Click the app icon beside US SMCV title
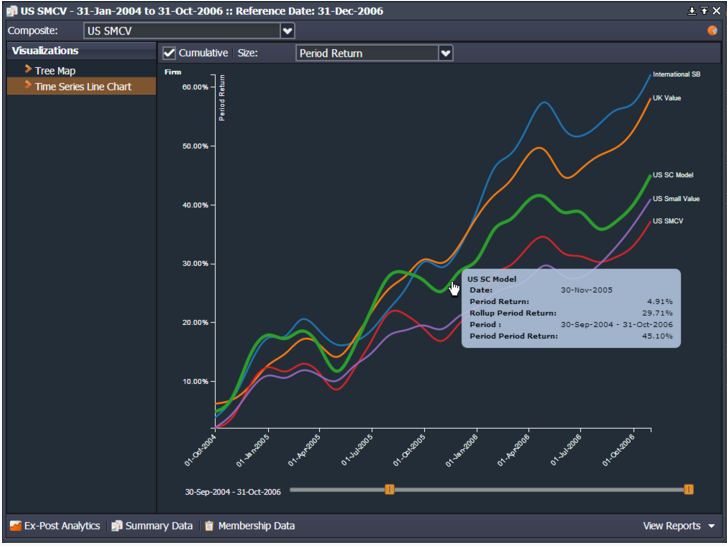Screen dimensions: 727x546 point(10,10)
